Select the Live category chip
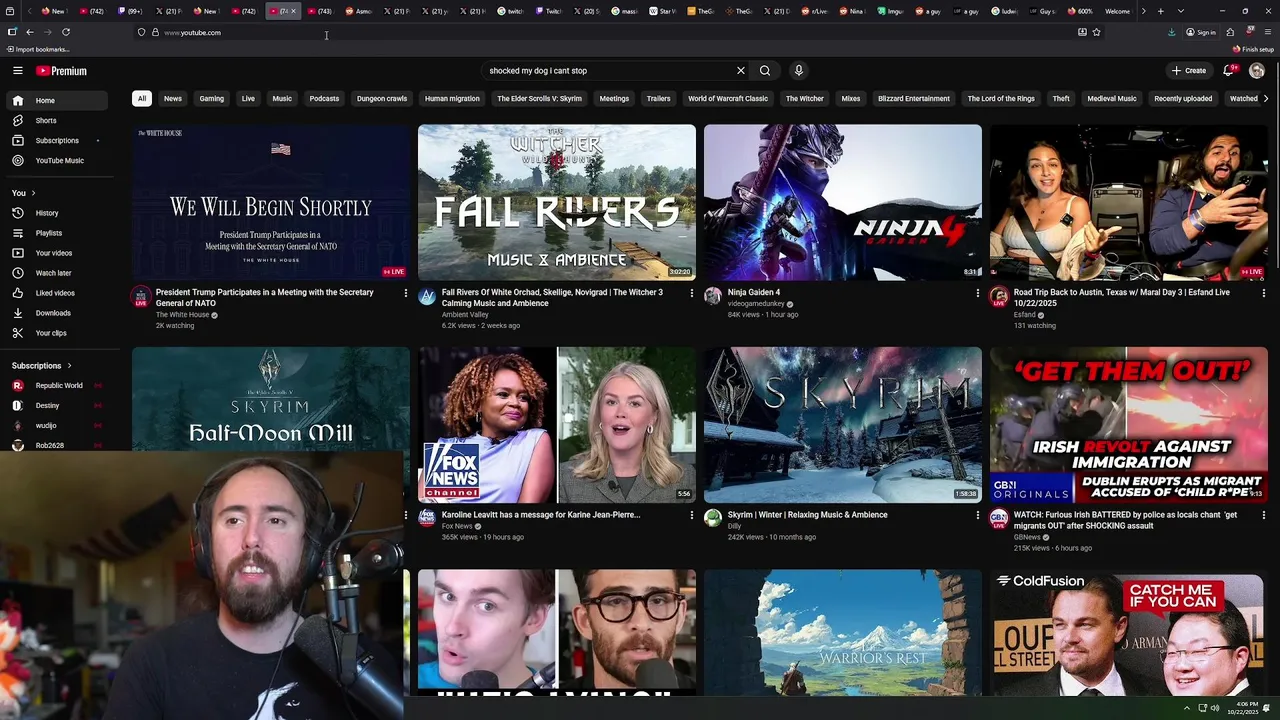 point(248,99)
